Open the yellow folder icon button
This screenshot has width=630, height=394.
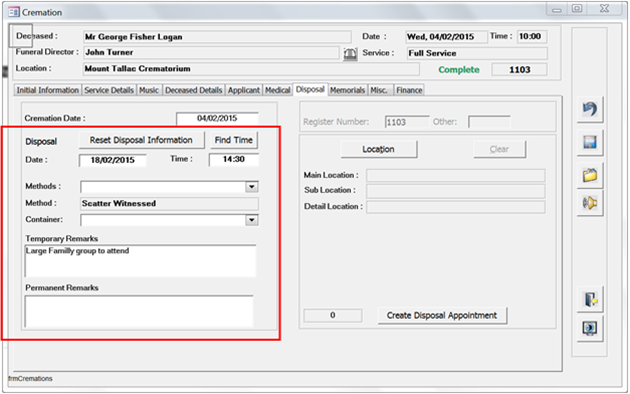[590, 175]
